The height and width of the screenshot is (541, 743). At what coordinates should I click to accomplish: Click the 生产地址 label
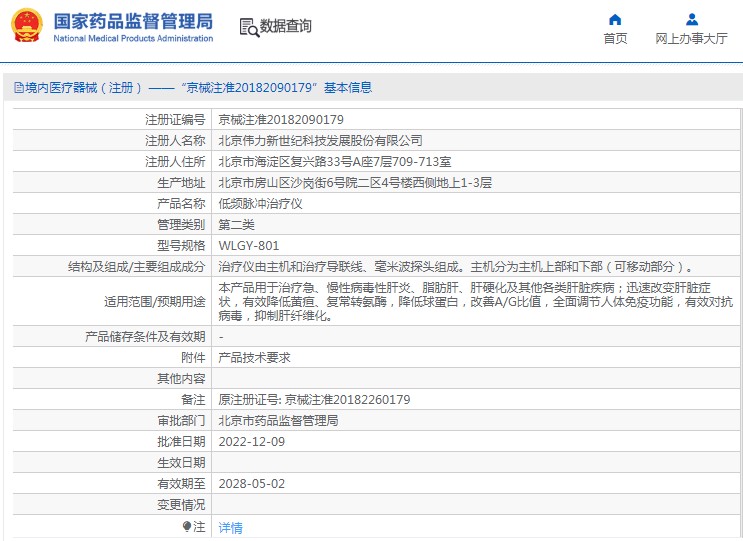coord(181,182)
